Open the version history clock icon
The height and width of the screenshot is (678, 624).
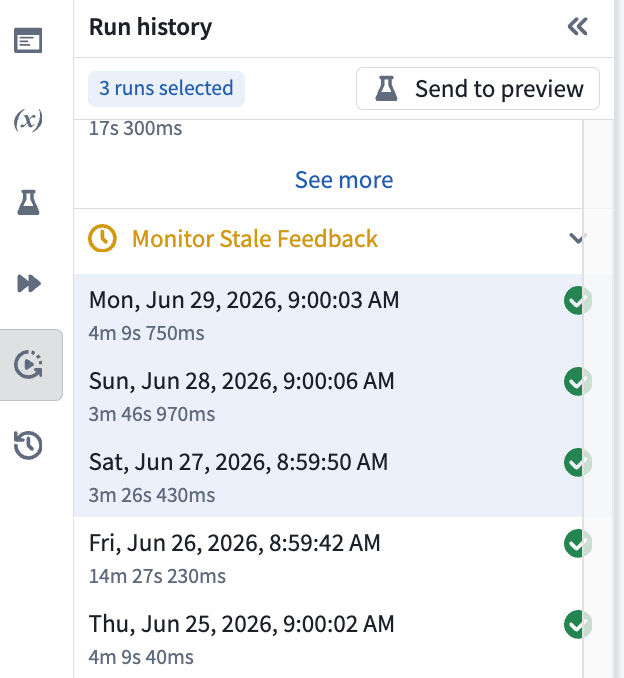[28, 445]
